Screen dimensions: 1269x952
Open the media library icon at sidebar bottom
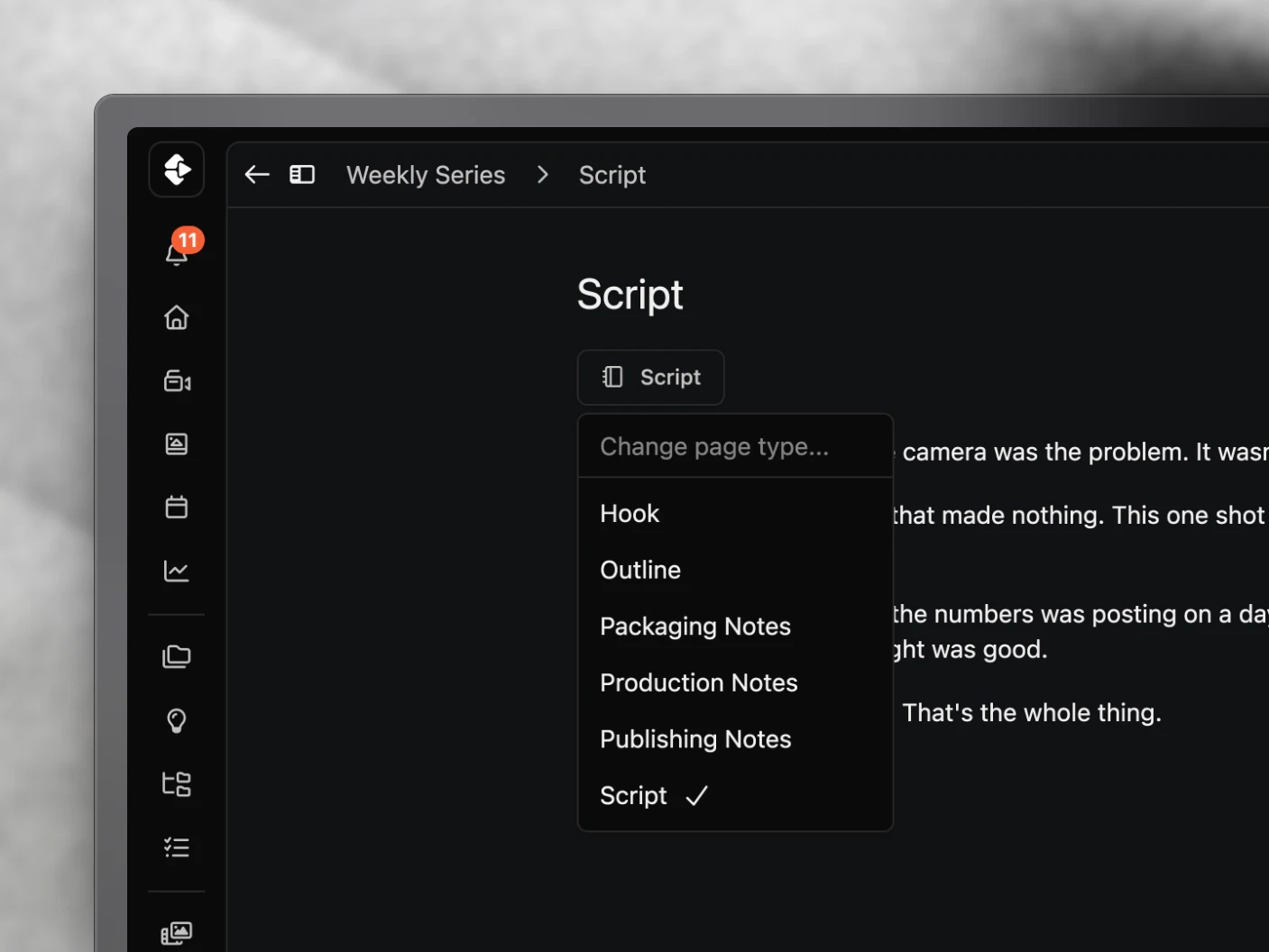click(x=177, y=933)
